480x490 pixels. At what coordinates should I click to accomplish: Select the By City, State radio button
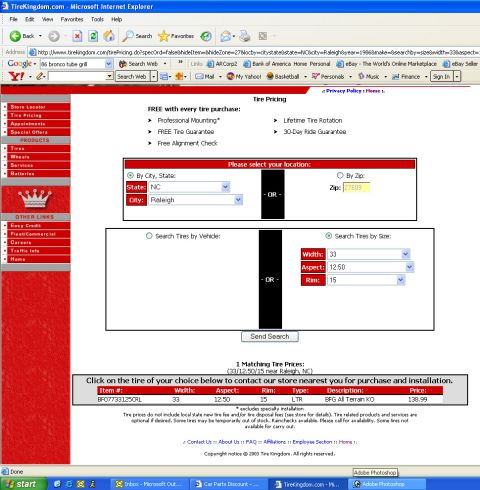pos(130,175)
